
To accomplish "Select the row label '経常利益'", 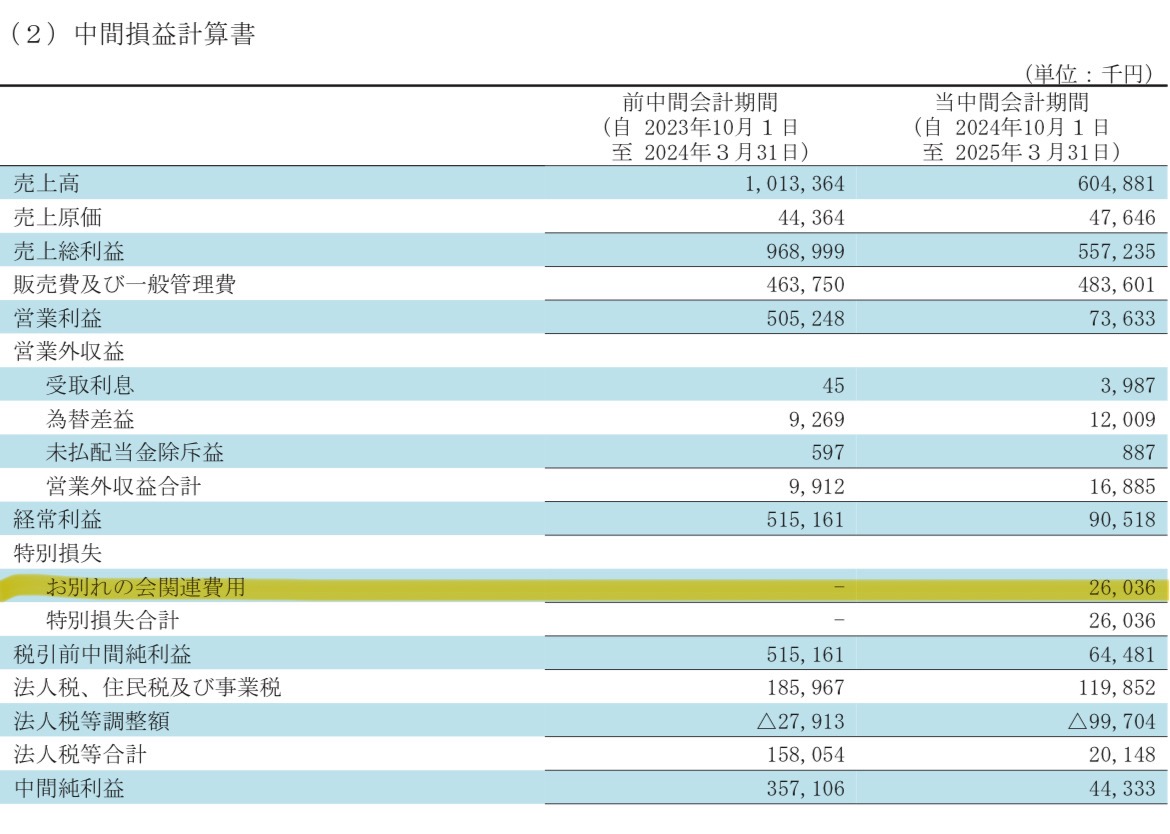I will point(57,519).
